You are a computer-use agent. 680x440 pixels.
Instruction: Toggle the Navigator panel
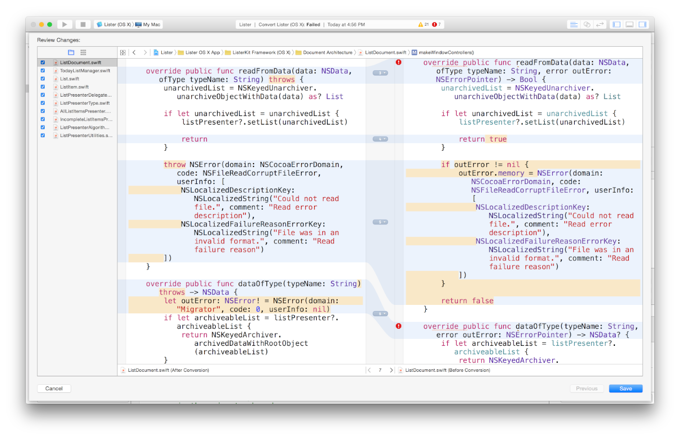[x=616, y=25]
